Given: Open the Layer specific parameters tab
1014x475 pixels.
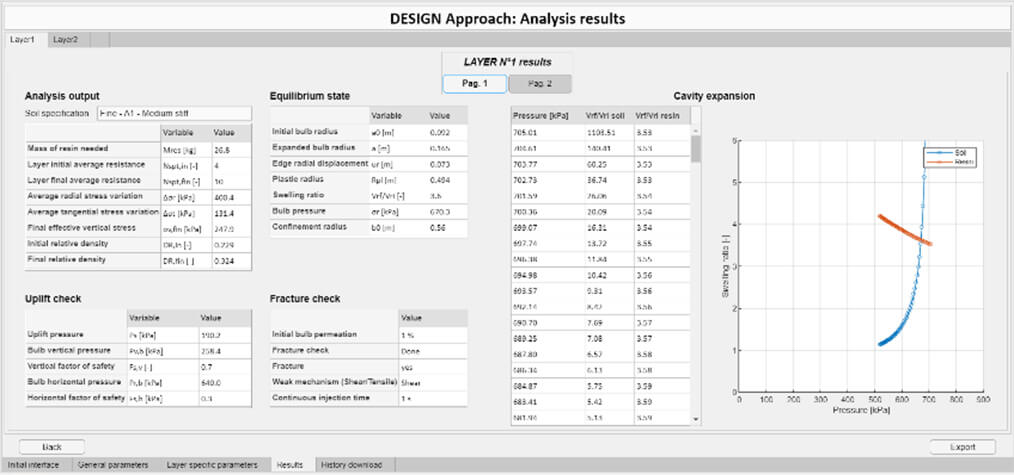Looking at the screenshot, I should (214, 465).
